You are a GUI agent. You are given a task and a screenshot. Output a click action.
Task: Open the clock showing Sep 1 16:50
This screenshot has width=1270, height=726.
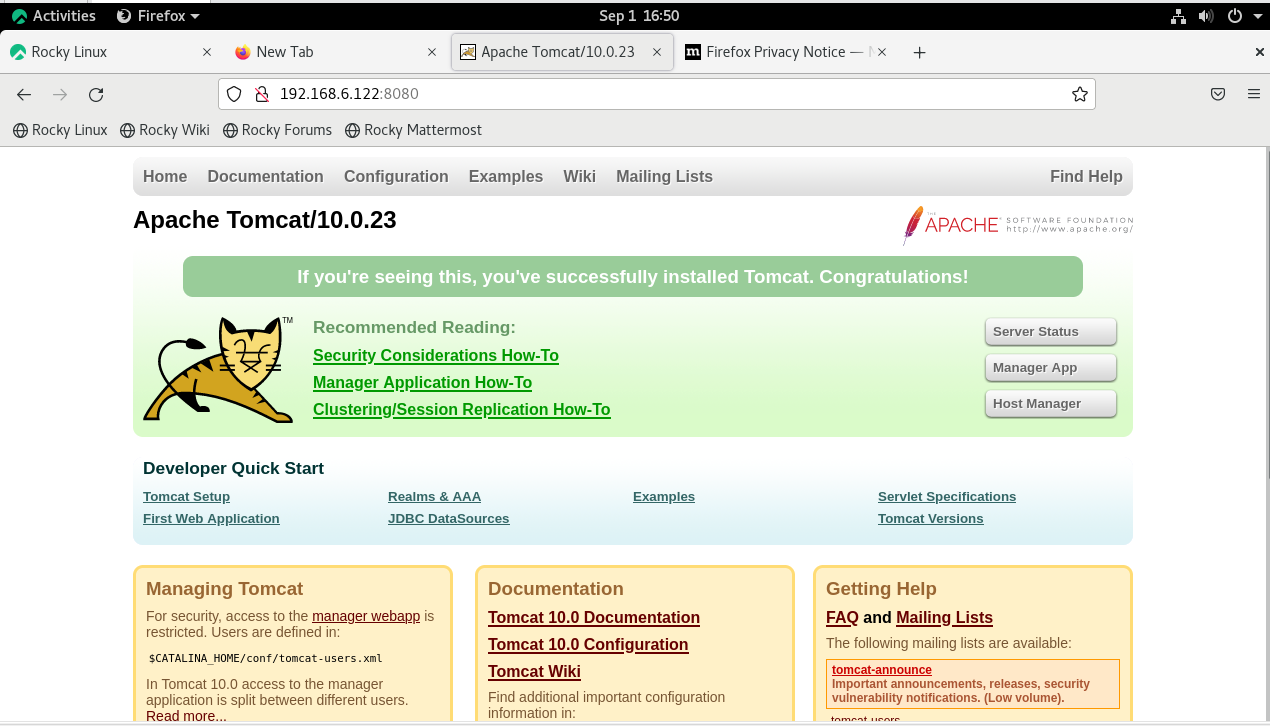(x=639, y=16)
